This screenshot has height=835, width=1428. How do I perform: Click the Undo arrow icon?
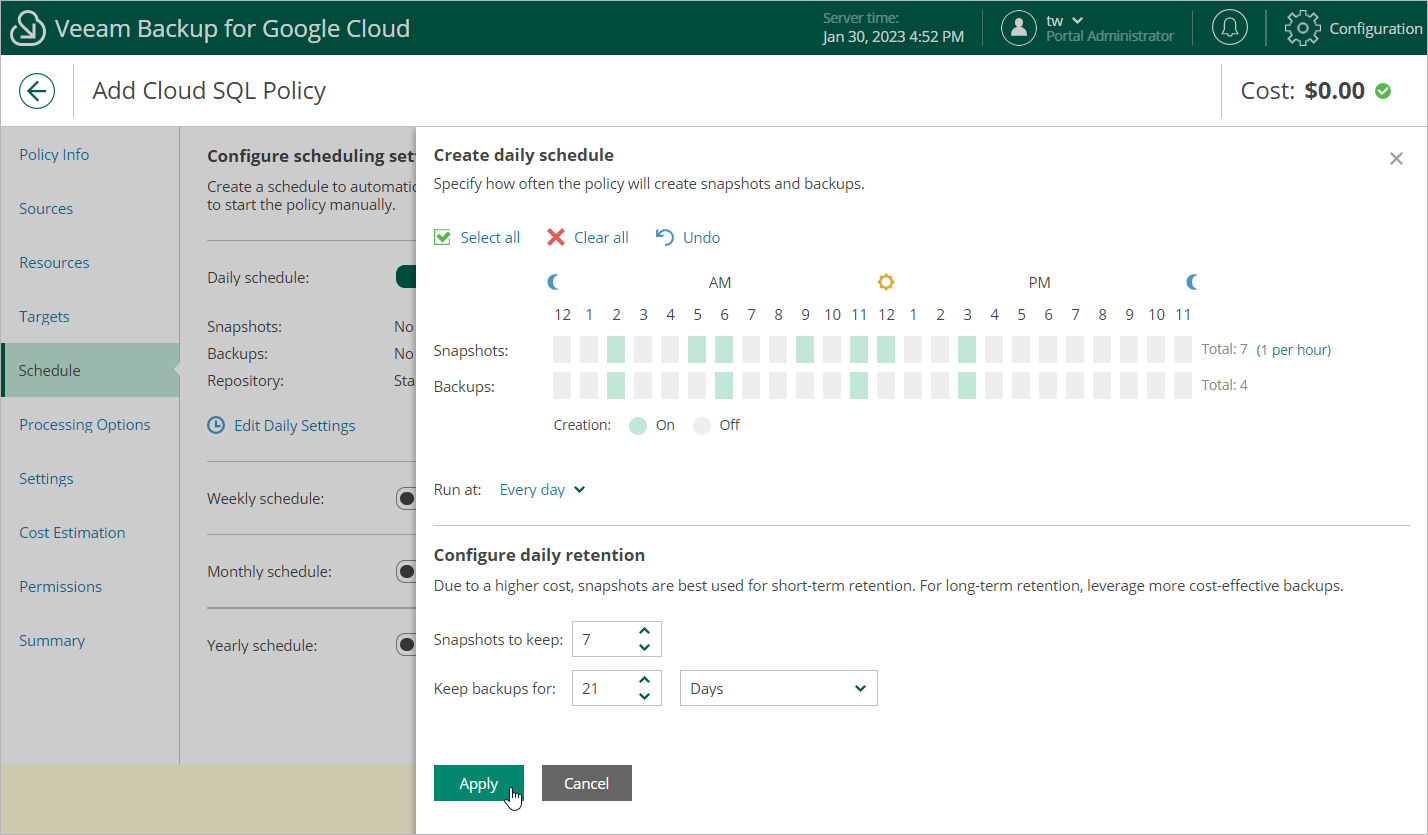(665, 237)
